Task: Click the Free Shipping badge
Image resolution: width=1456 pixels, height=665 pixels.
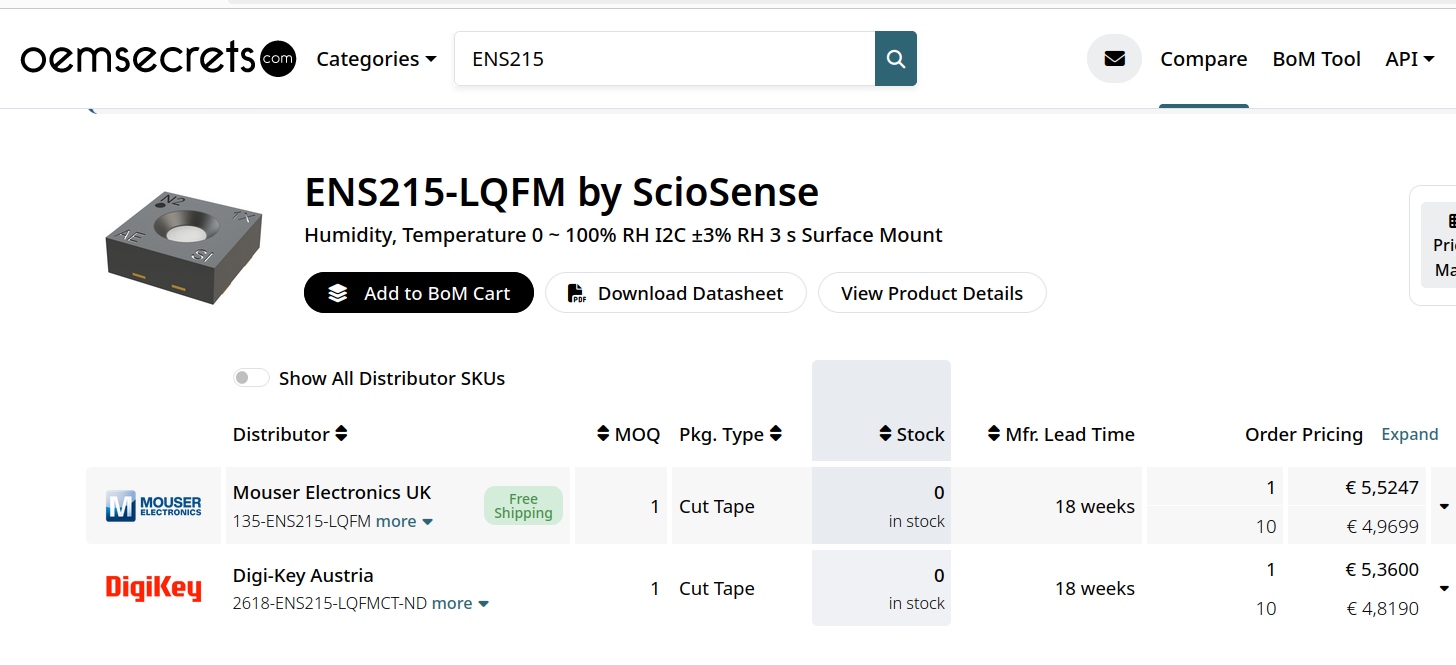Action: click(523, 506)
